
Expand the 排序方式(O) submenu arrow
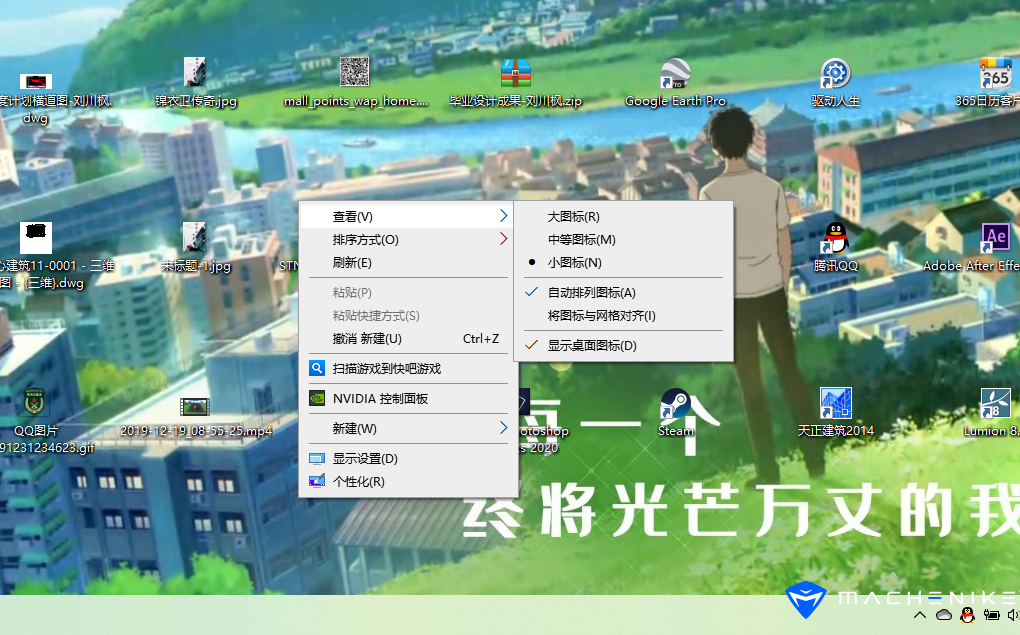(503, 239)
